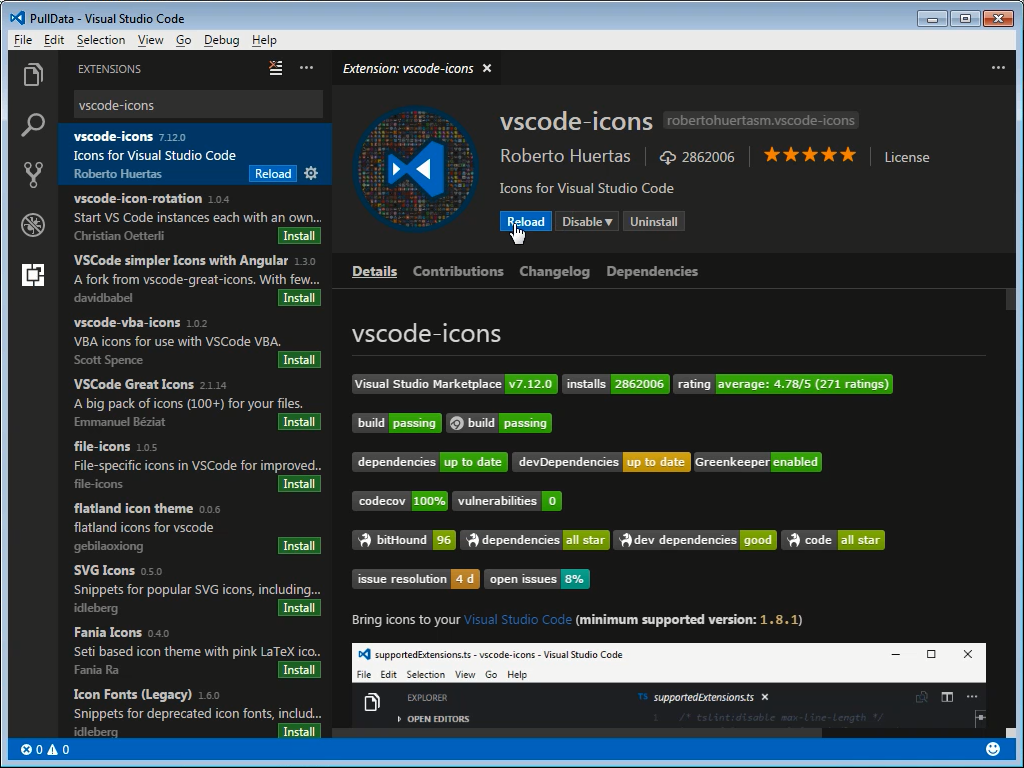
Task: Open the Extensions view icon
Action: (x=33, y=275)
